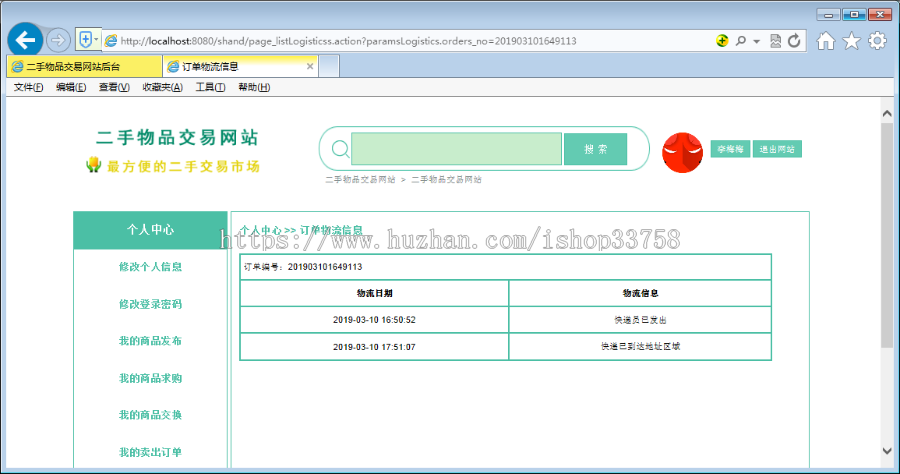Click the username button beside avatar

pyautogui.click(x=730, y=149)
